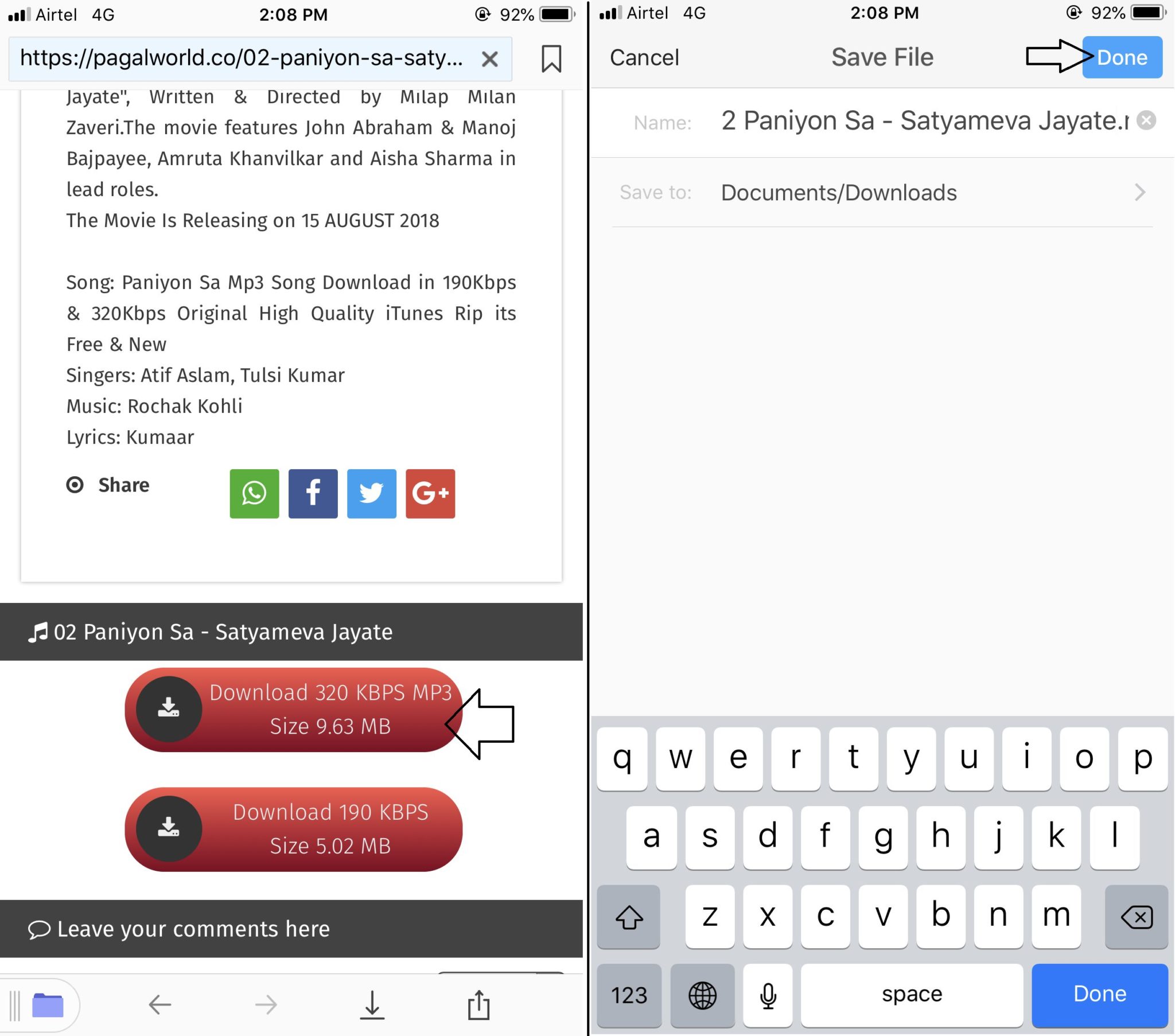1175x1036 pixels.
Task: Open downloads with bottom download arrow
Action: click(372, 1005)
